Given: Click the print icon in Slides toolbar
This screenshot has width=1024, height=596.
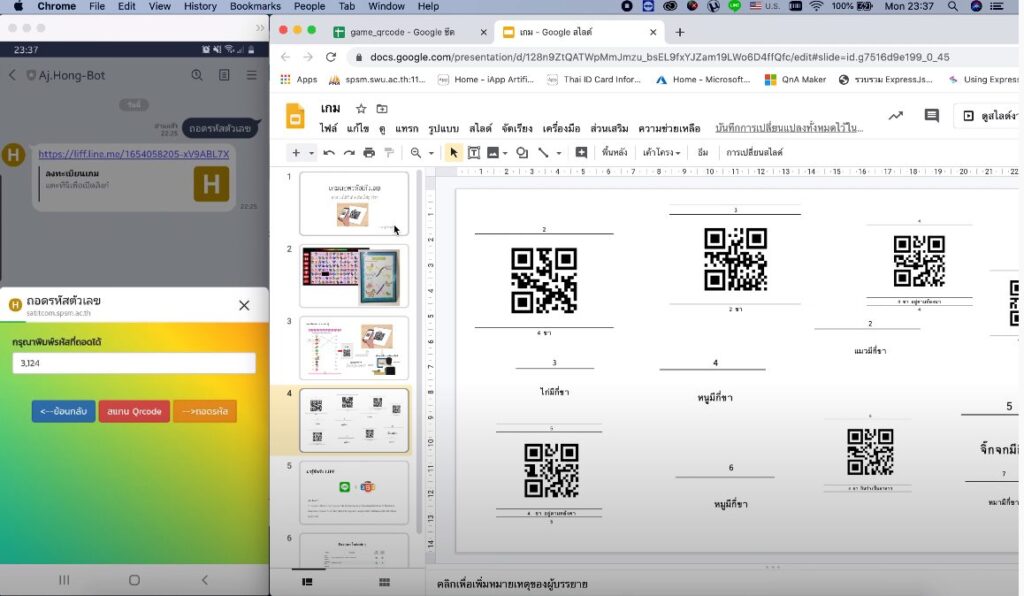Looking at the screenshot, I should 369,153.
